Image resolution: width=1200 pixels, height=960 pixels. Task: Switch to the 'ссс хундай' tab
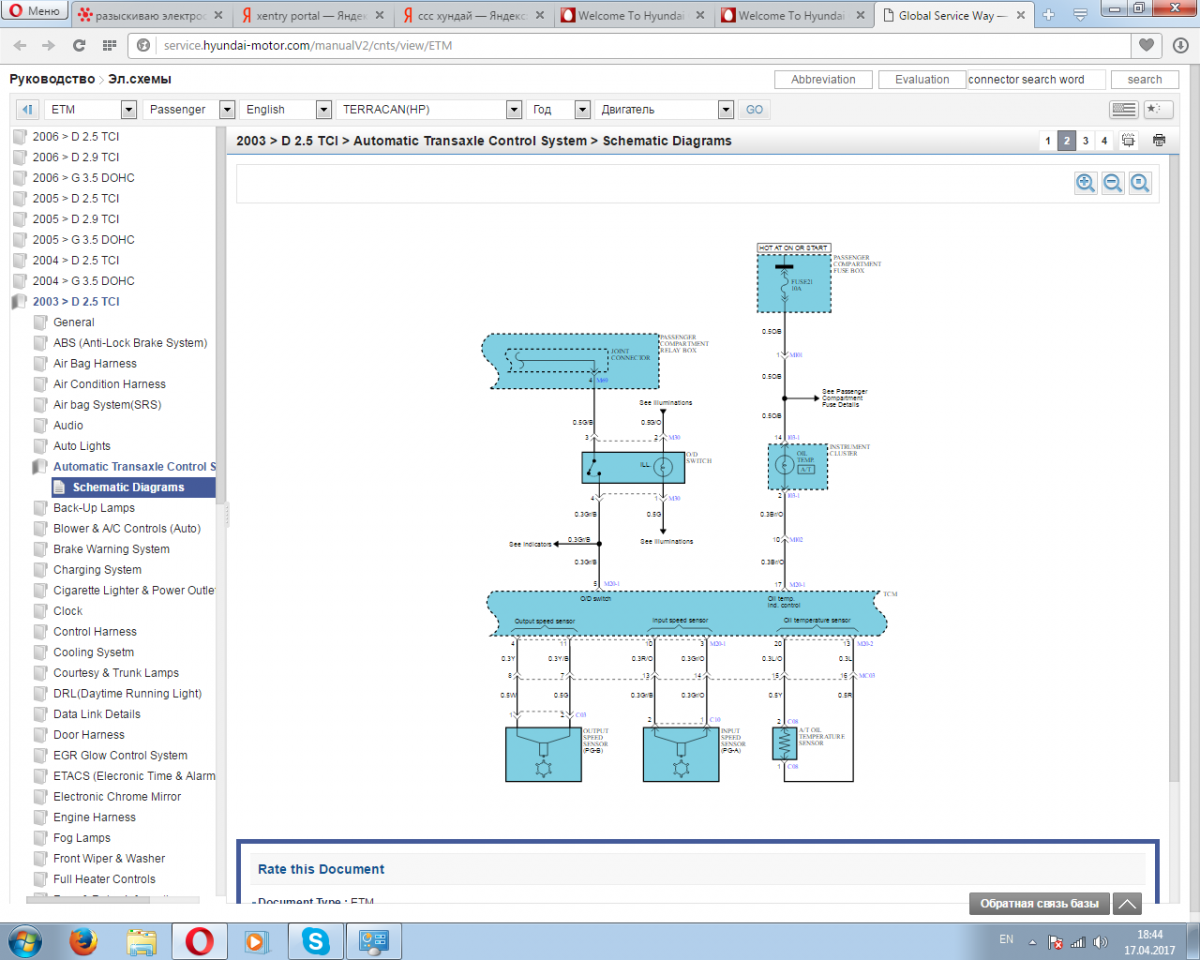pos(473,15)
